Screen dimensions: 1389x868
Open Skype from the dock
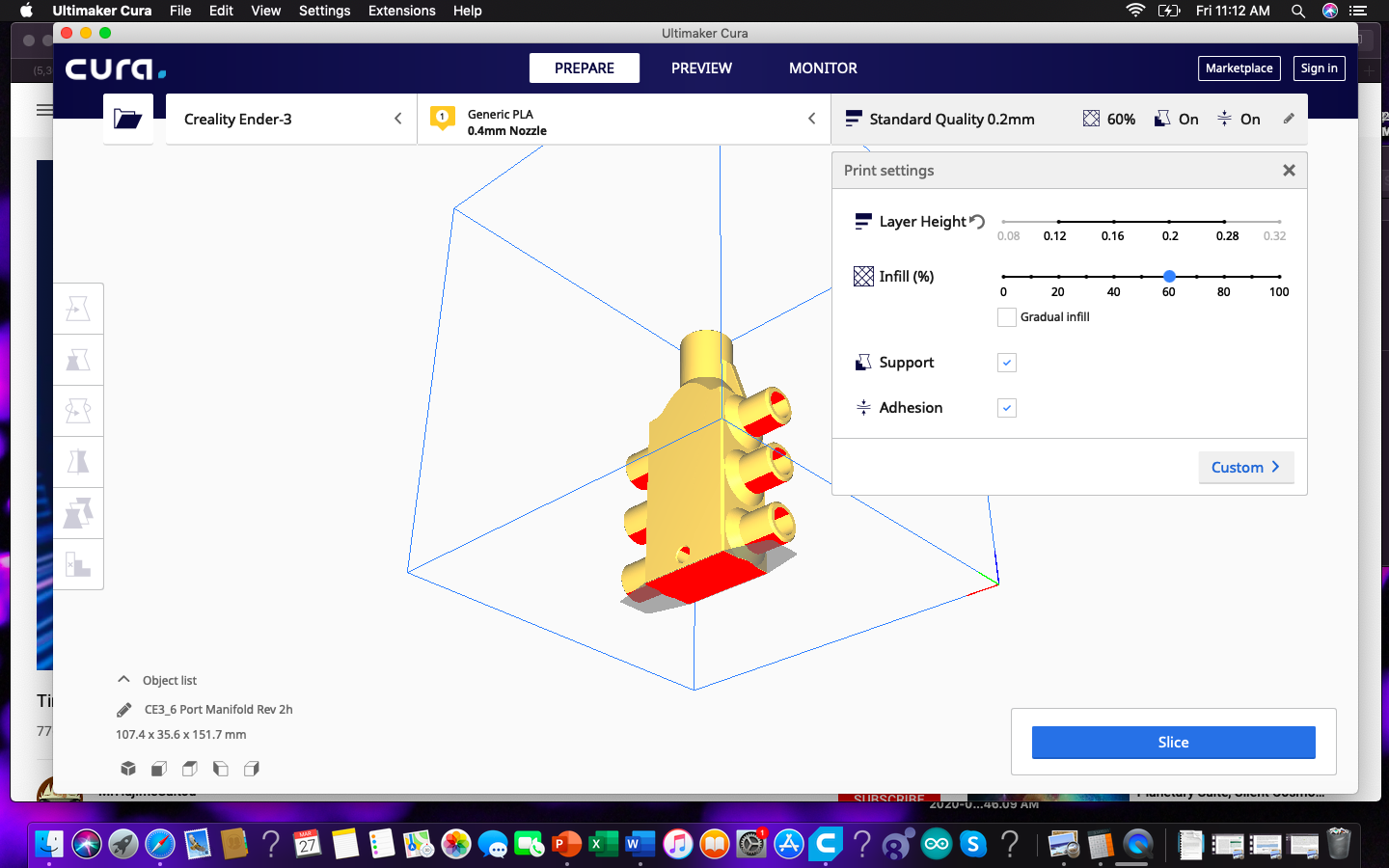click(x=973, y=844)
